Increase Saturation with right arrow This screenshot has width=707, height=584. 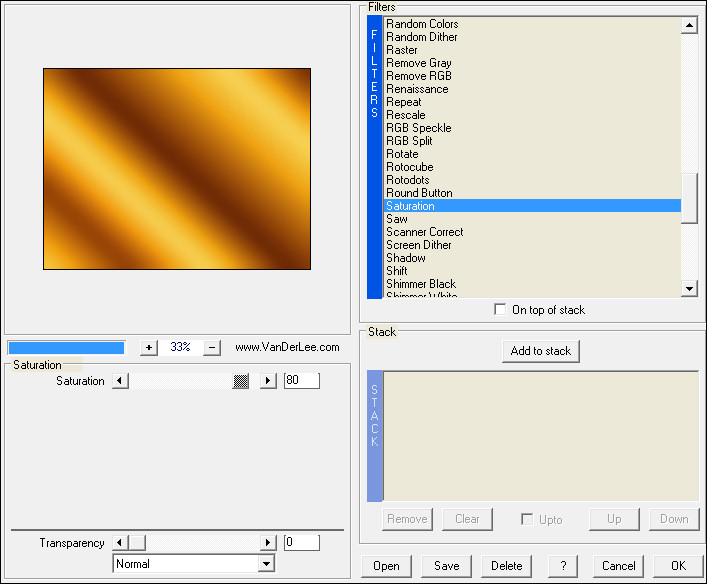[268, 381]
